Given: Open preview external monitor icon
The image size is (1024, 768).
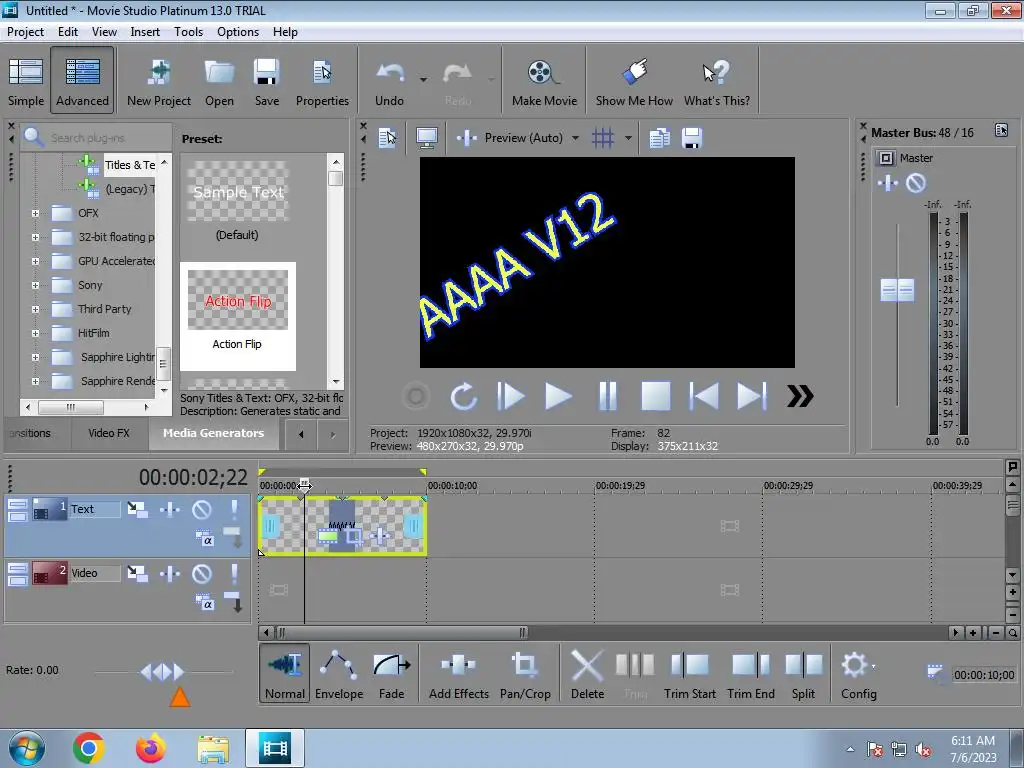Looking at the screenshot, I should (426, 138).
